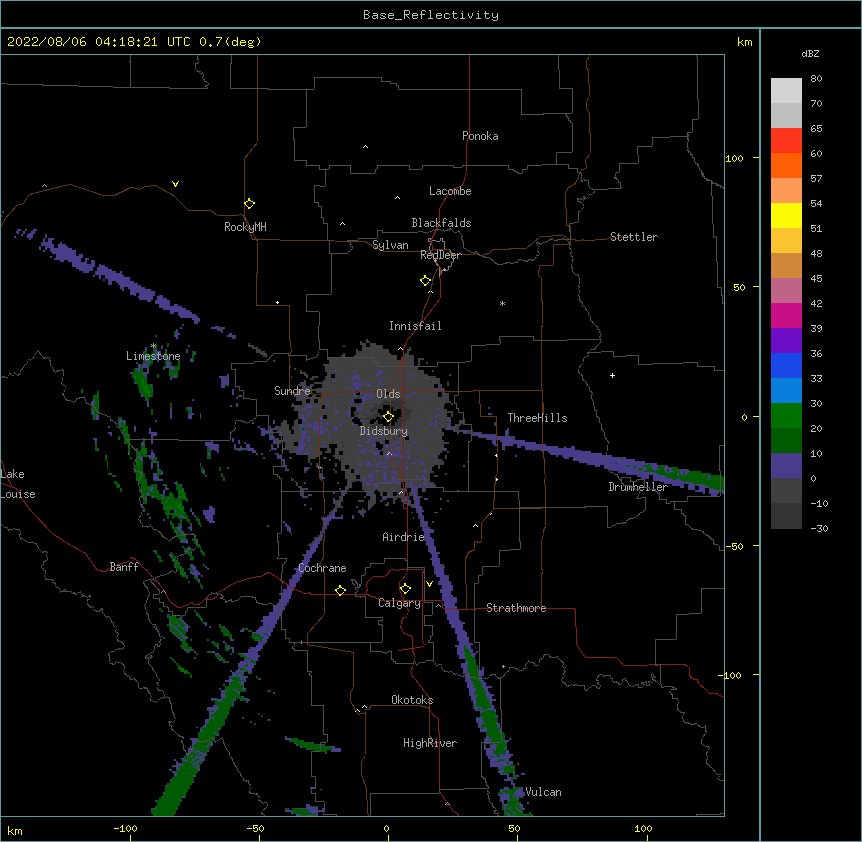Viewport: 862px width, 842px height.
Task: Pick the lightest gray swatch below 80
Action: [x=786, y=91]
